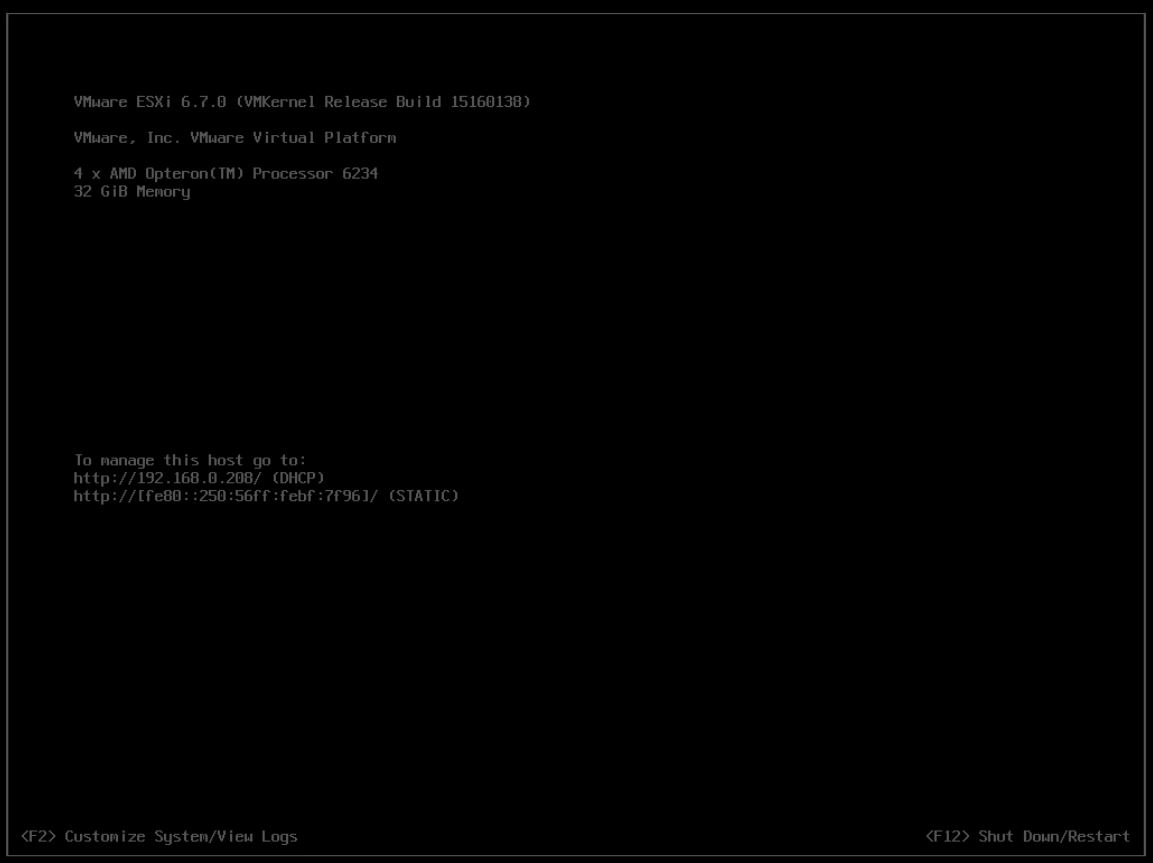Click the (STATIC) label beside the IPv6 address
The height and width of the screenshot is (863, 1153).
coord(424,495)
